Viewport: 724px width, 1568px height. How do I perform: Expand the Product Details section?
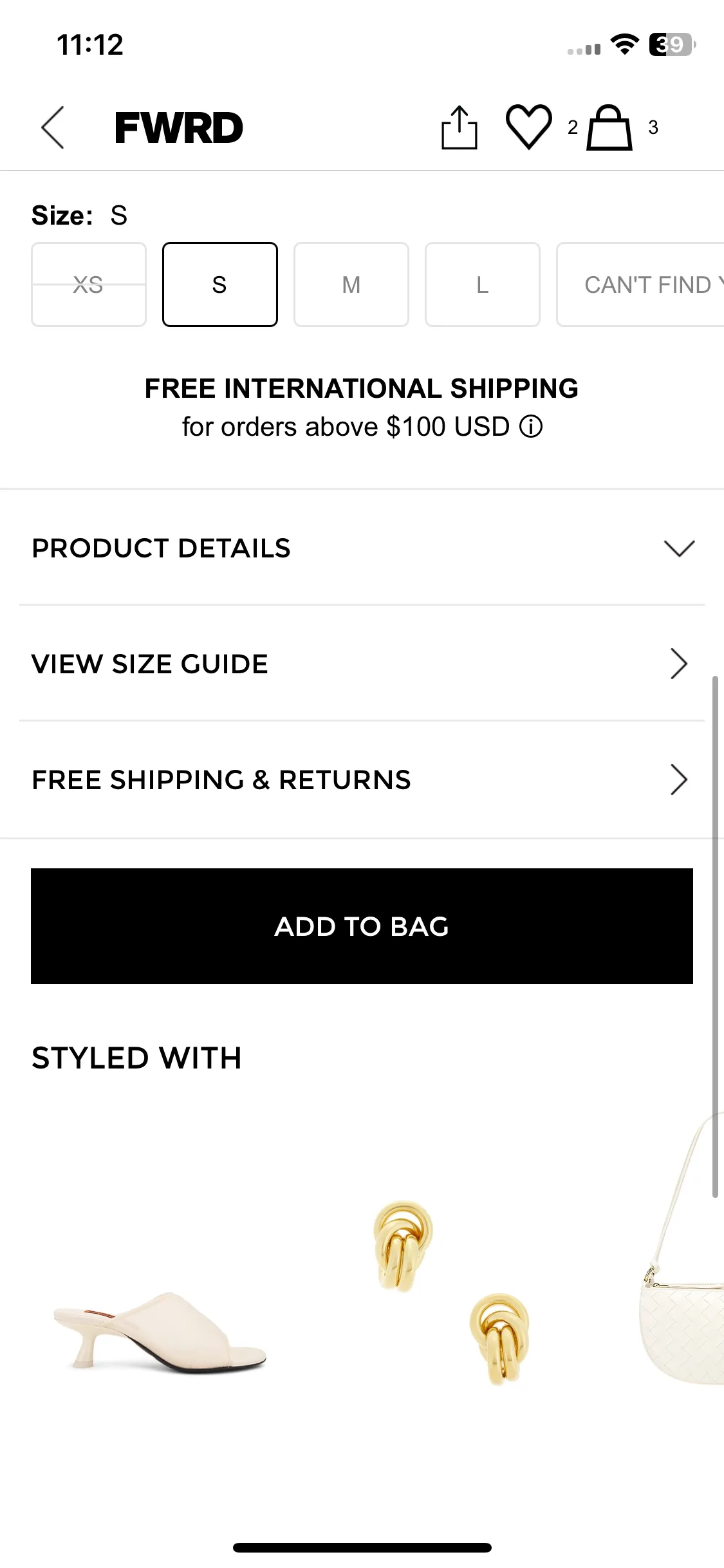click(x=362, y=548)
